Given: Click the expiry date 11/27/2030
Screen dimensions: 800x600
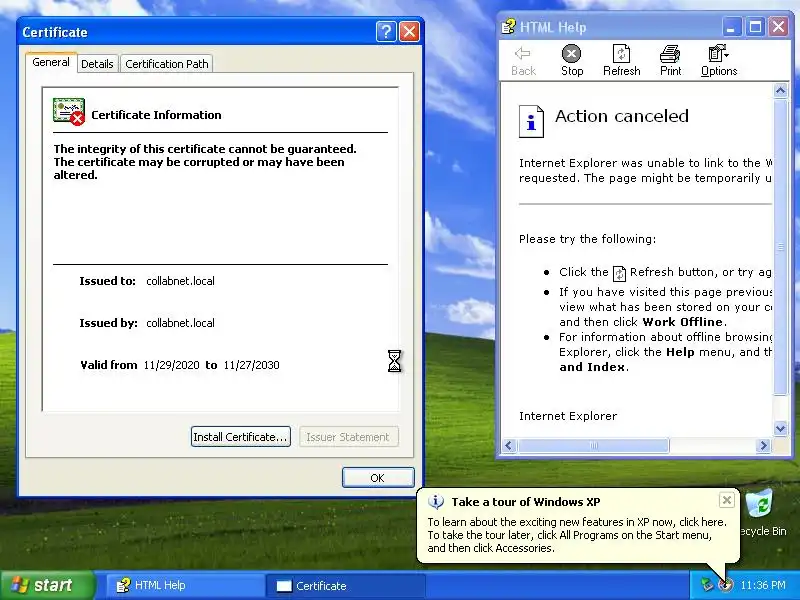Looking at the screenshot, I should [252, 365].
